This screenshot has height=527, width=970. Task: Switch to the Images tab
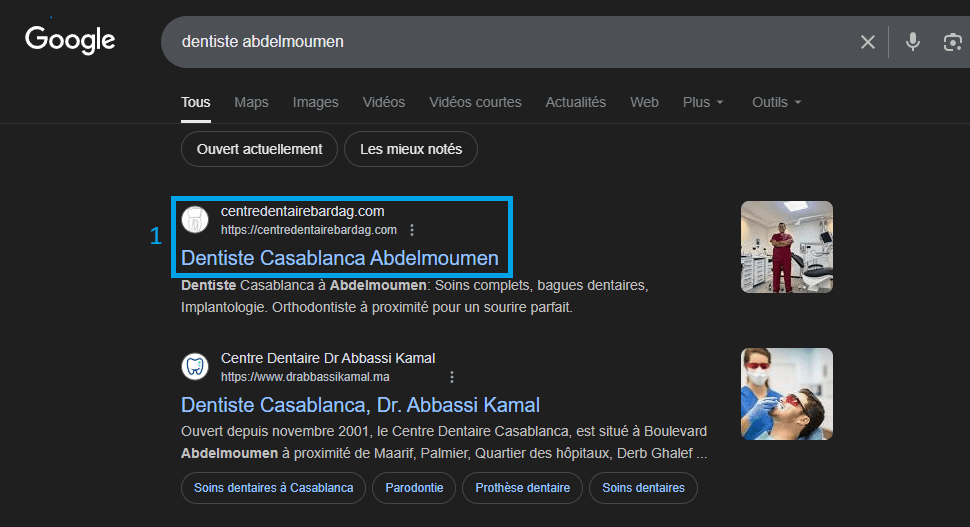[315, 102]
